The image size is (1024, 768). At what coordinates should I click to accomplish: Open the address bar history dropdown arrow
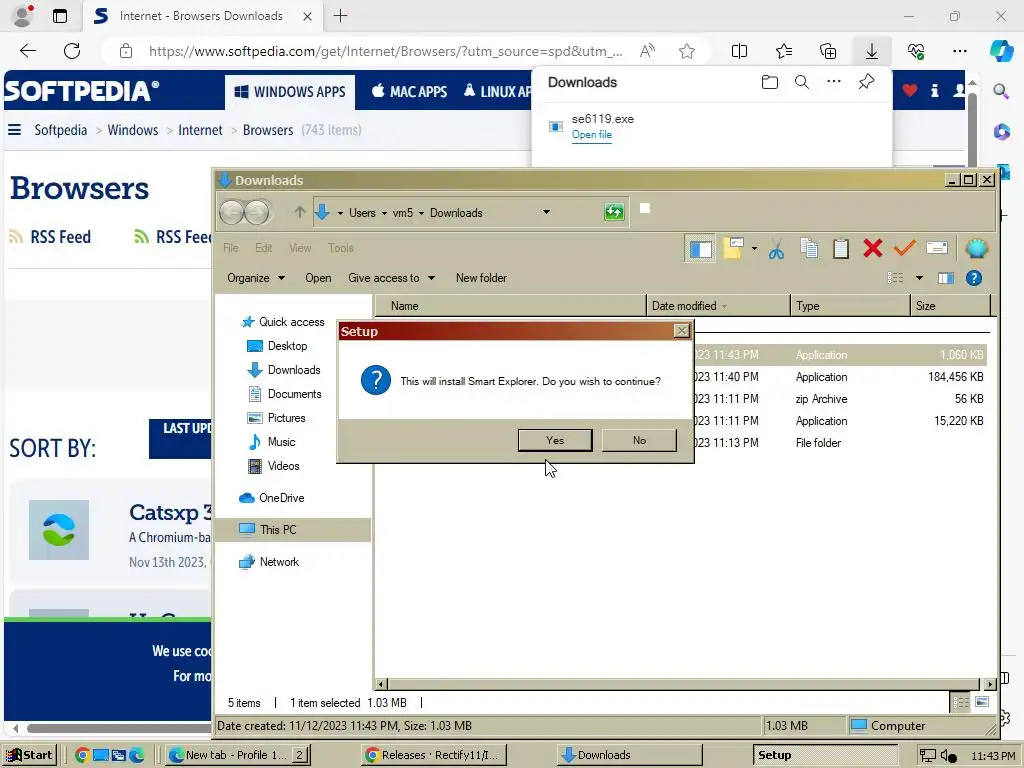(x=546, y=212)
